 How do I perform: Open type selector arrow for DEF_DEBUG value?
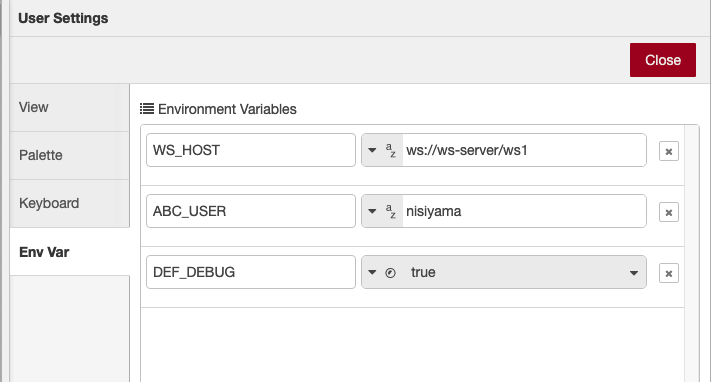tap(372, 272)
